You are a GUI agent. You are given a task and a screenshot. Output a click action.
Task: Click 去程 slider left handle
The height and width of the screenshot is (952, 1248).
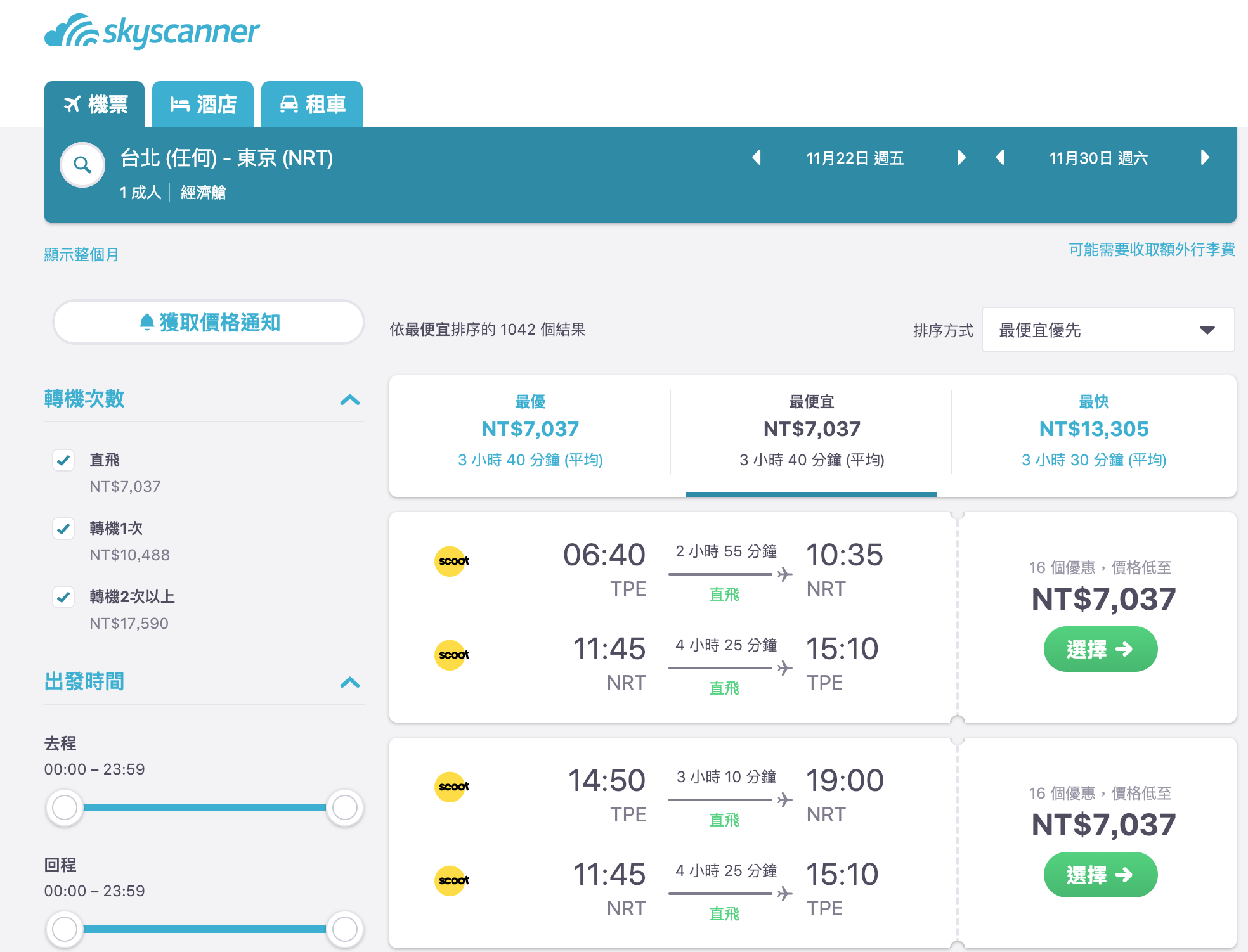[x=65, y=807]
